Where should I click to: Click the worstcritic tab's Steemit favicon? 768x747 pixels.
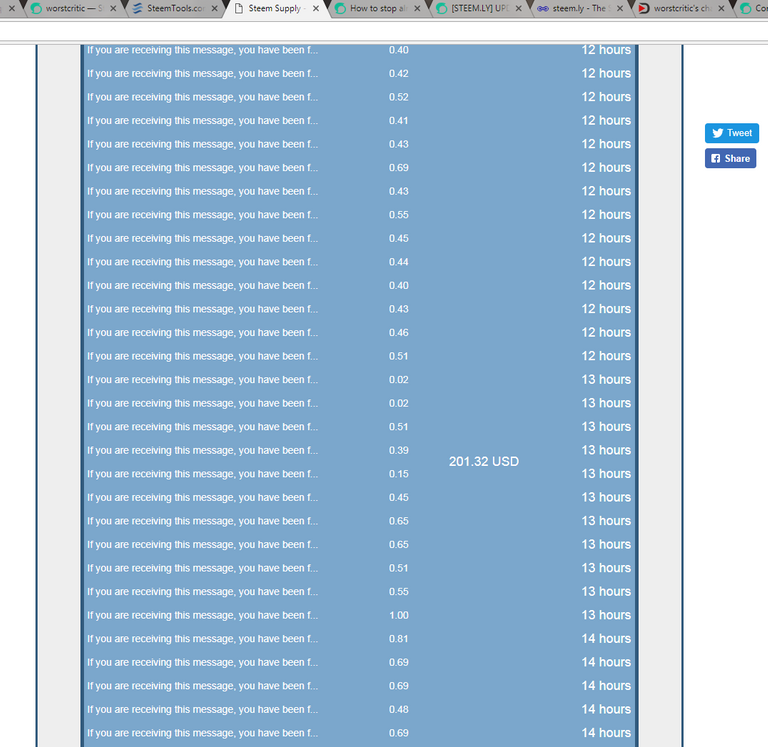[36, 8]
